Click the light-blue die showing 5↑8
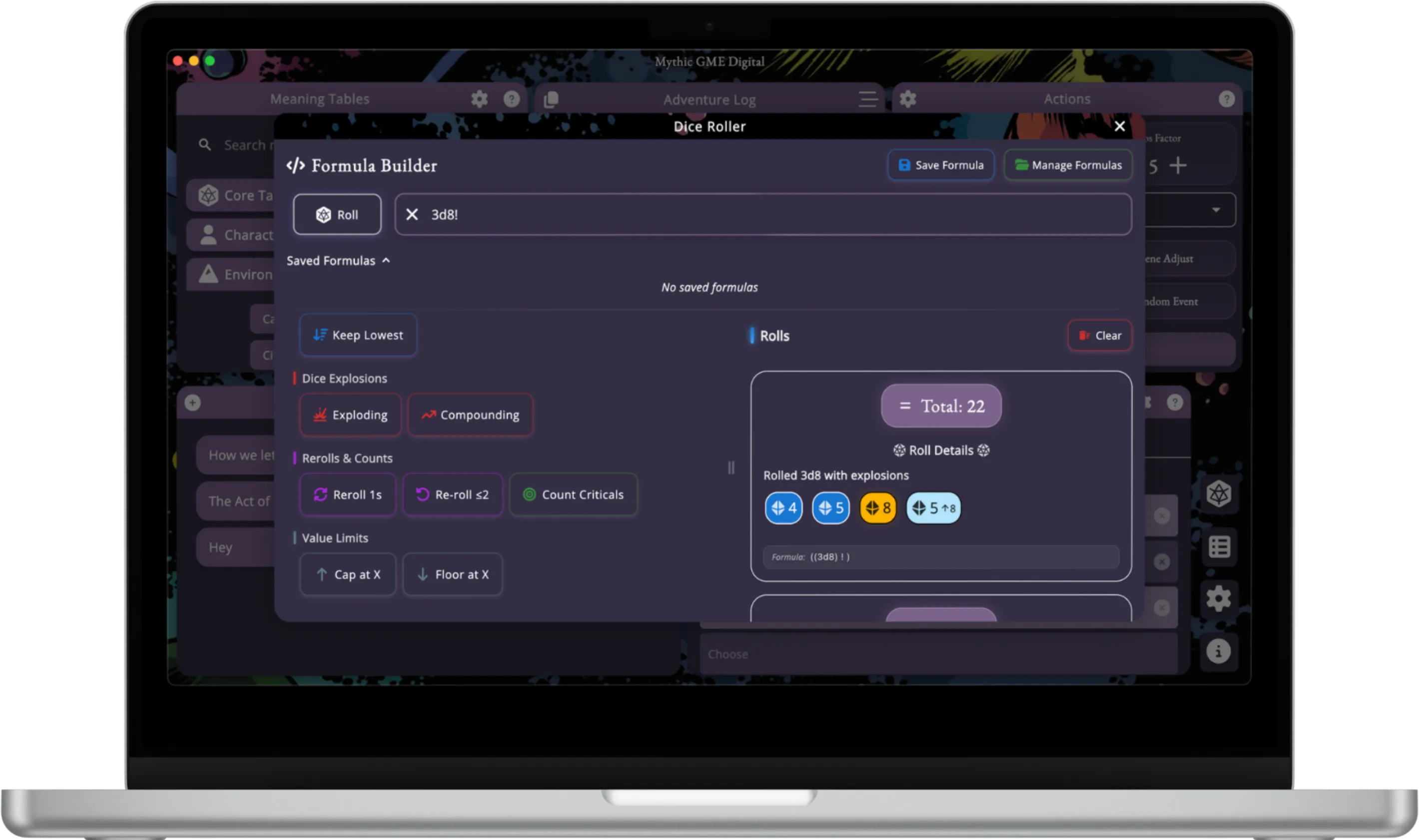 tap(933, 508)
